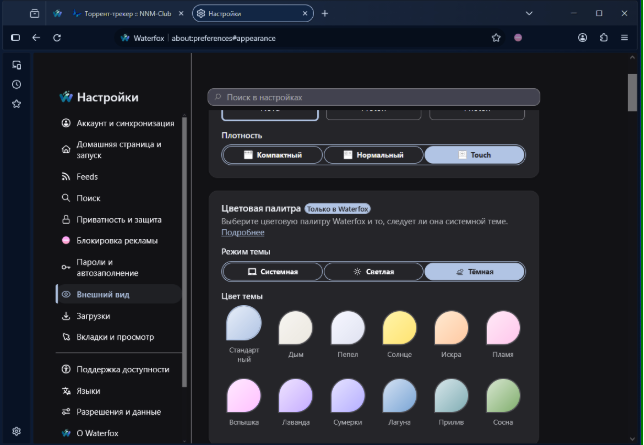Click the Поиск в настройках search field
Image resolution: width=644 pixels, height=445 pixels.
(x=373, y=97)
